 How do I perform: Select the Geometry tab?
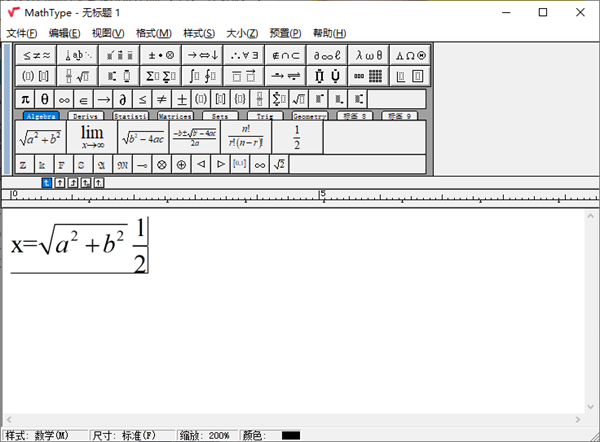pyautogui.click(x=309, y=116)
